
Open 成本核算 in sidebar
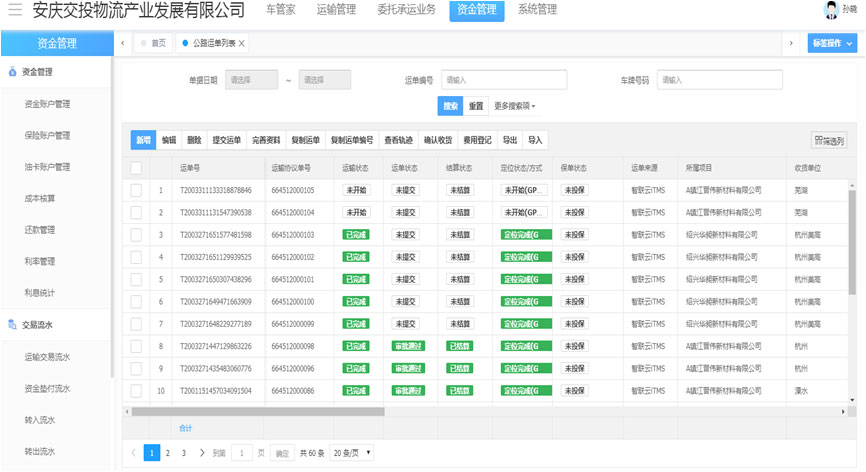coord(39,198)
